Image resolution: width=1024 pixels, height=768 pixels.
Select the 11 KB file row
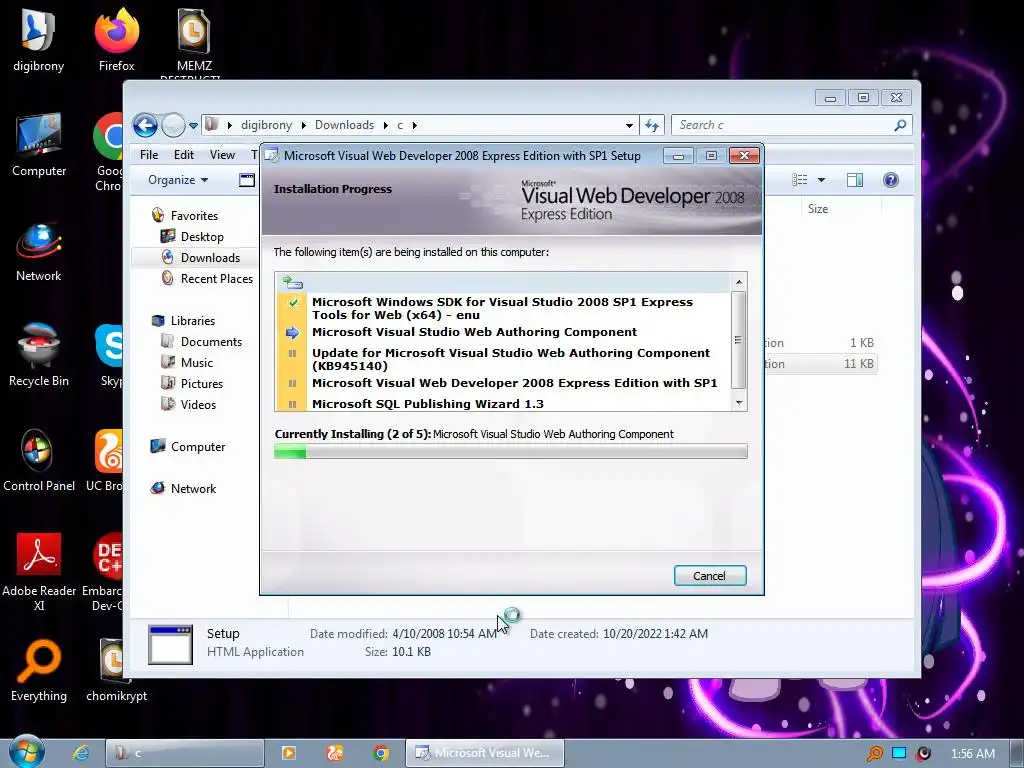click(x=821, y=364)
